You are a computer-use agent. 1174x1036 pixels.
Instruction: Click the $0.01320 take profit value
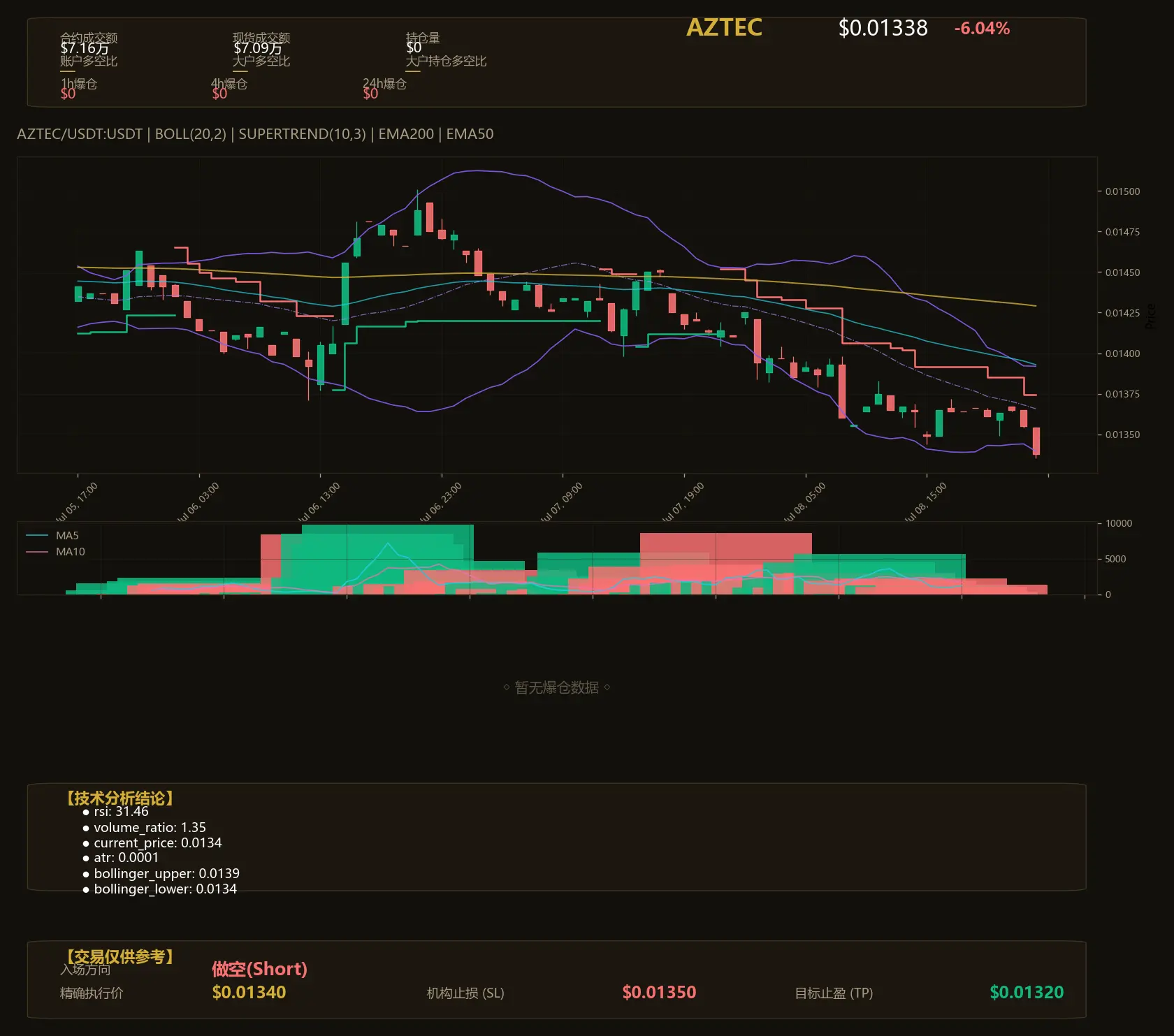[1027, 993]
